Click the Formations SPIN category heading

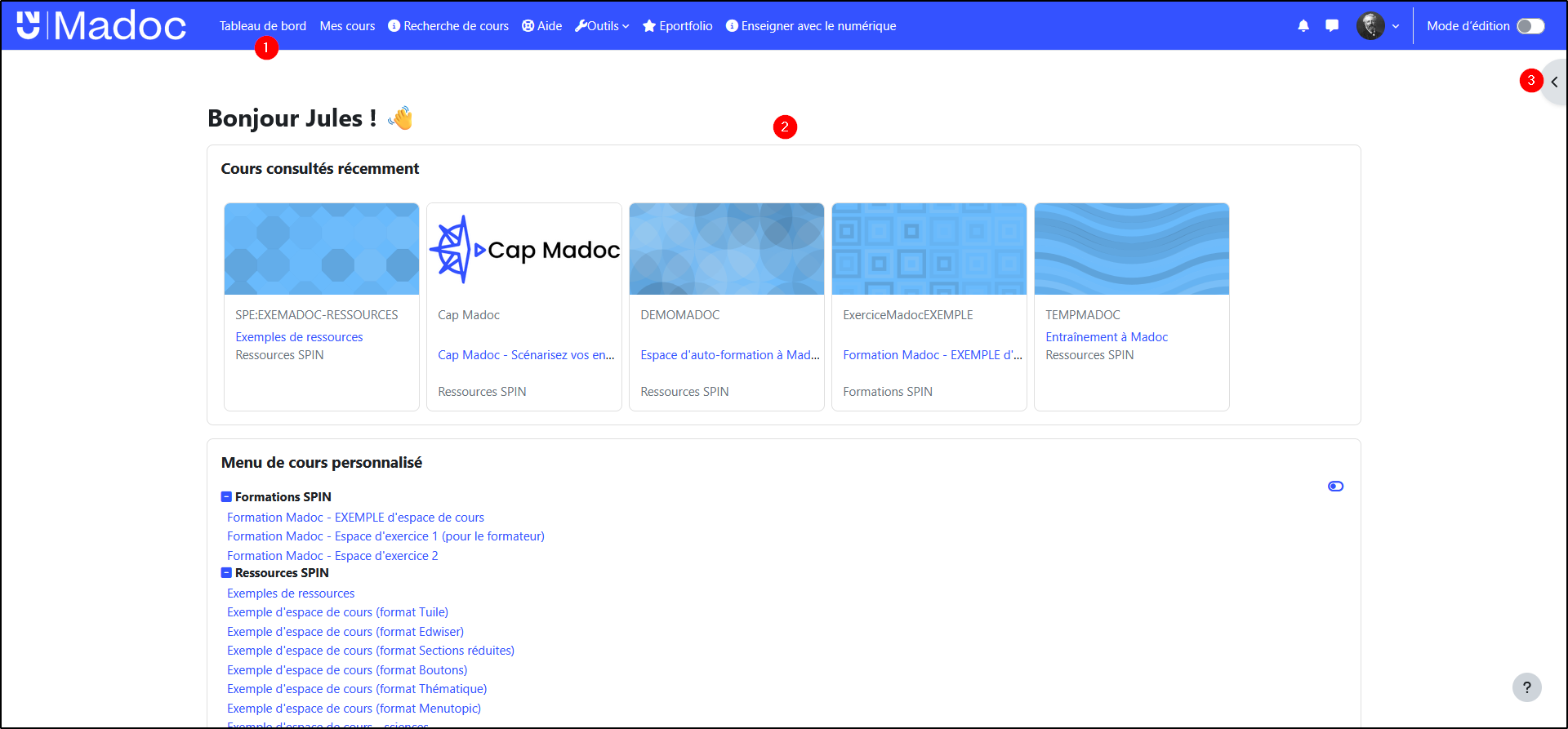(x=283, y=497)
